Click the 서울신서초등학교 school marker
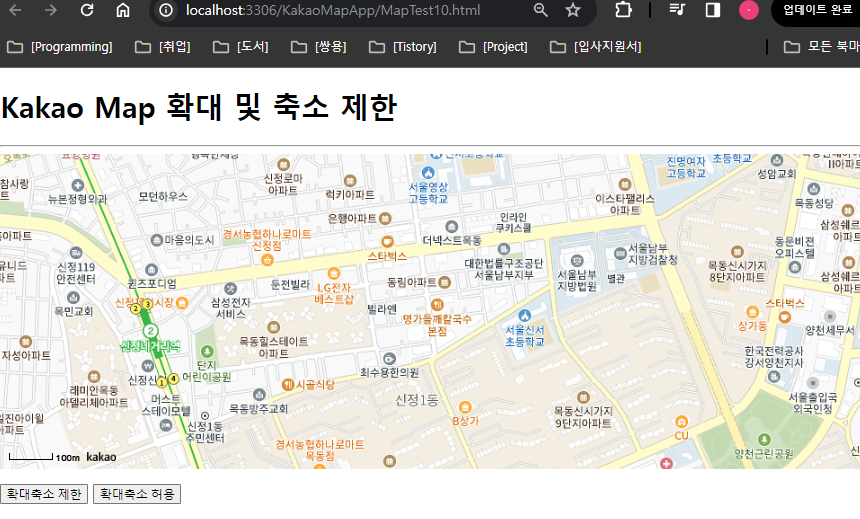This screenshot has height=519, width=860. point(525,315)
